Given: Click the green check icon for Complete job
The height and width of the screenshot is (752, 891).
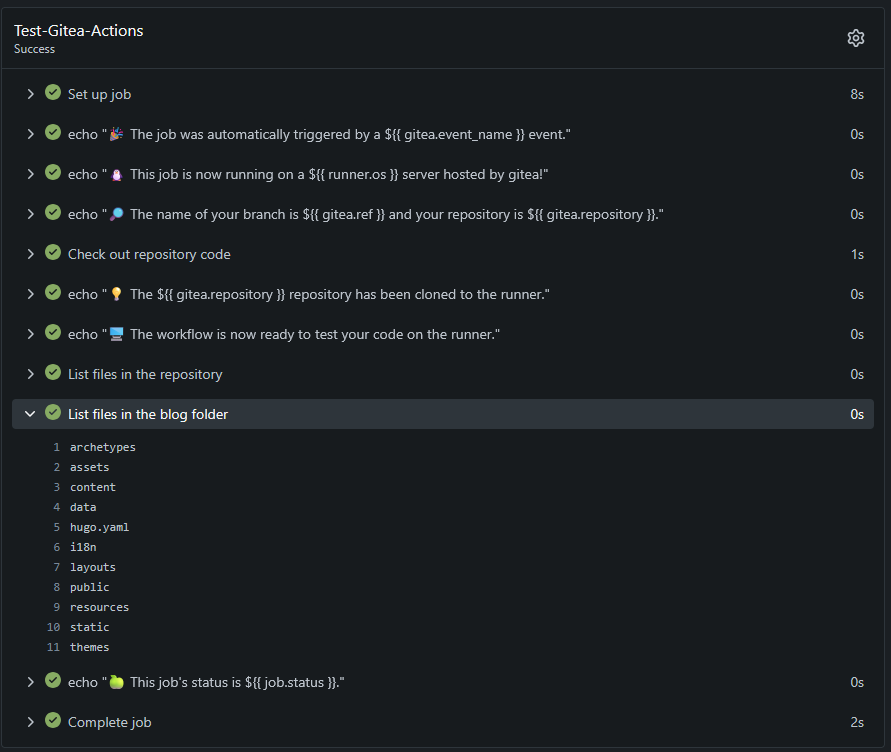Looking at the screenshot, I should 53,721.
